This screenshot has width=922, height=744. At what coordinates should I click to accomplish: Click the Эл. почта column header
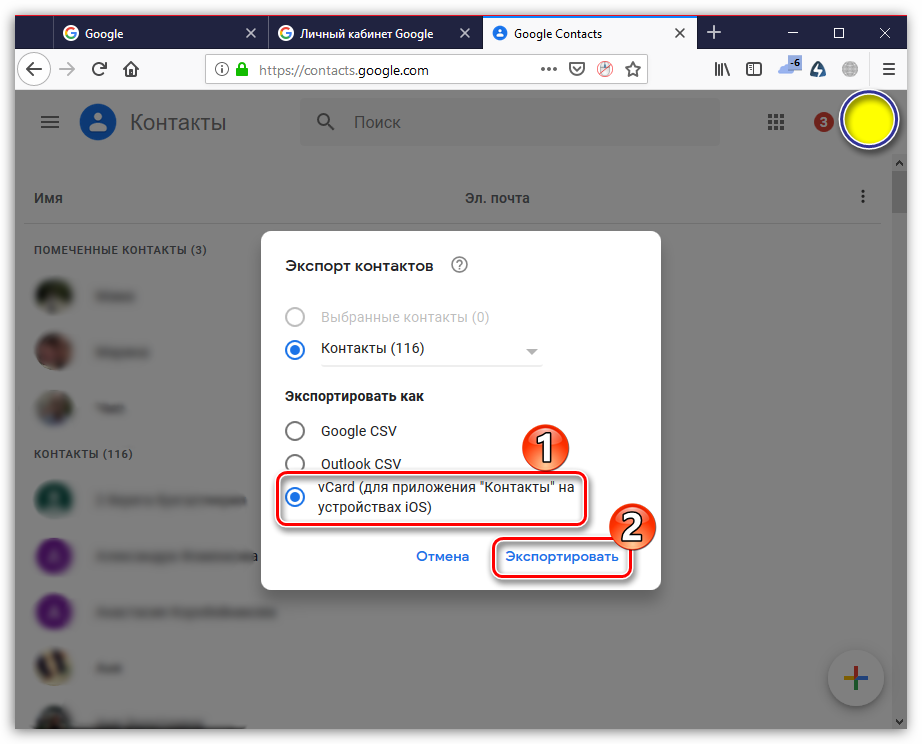click(497, 198)
